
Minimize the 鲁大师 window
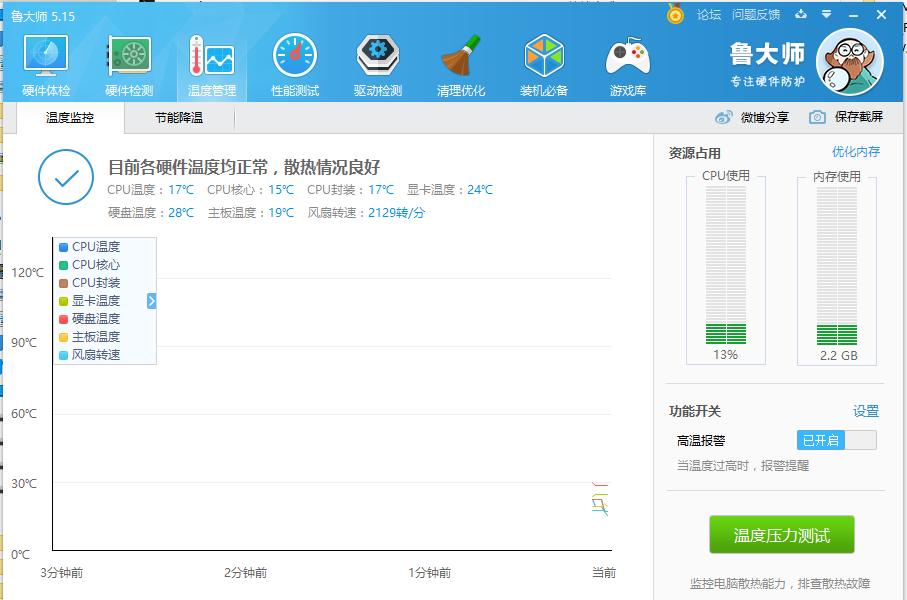click(853, 15)
